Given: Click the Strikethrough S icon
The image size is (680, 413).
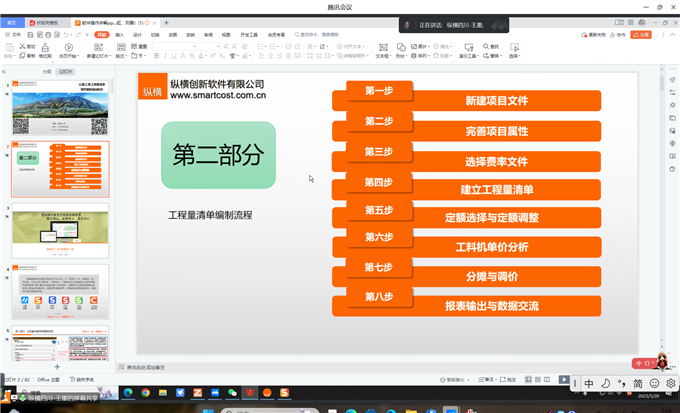Looking at the screenshot, I should click(x=192, y=56).
